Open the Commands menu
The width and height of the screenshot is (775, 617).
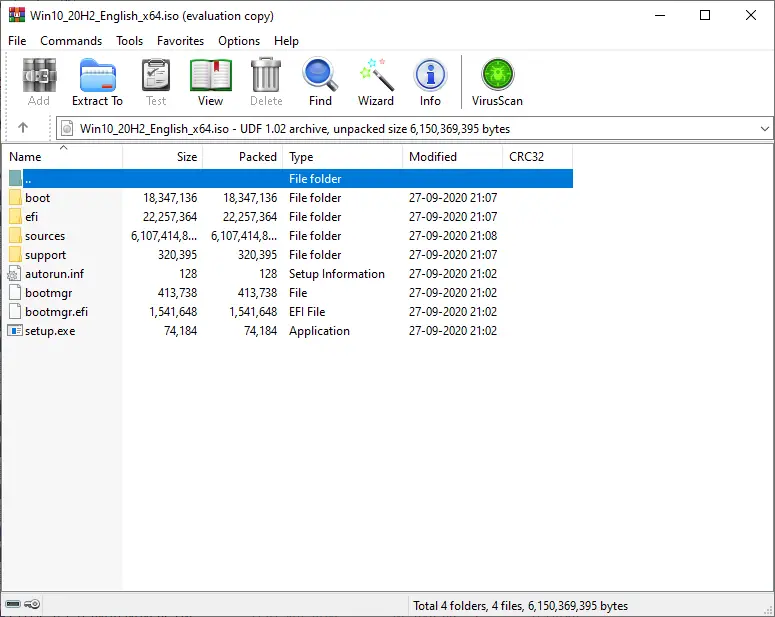coord(71,41)
